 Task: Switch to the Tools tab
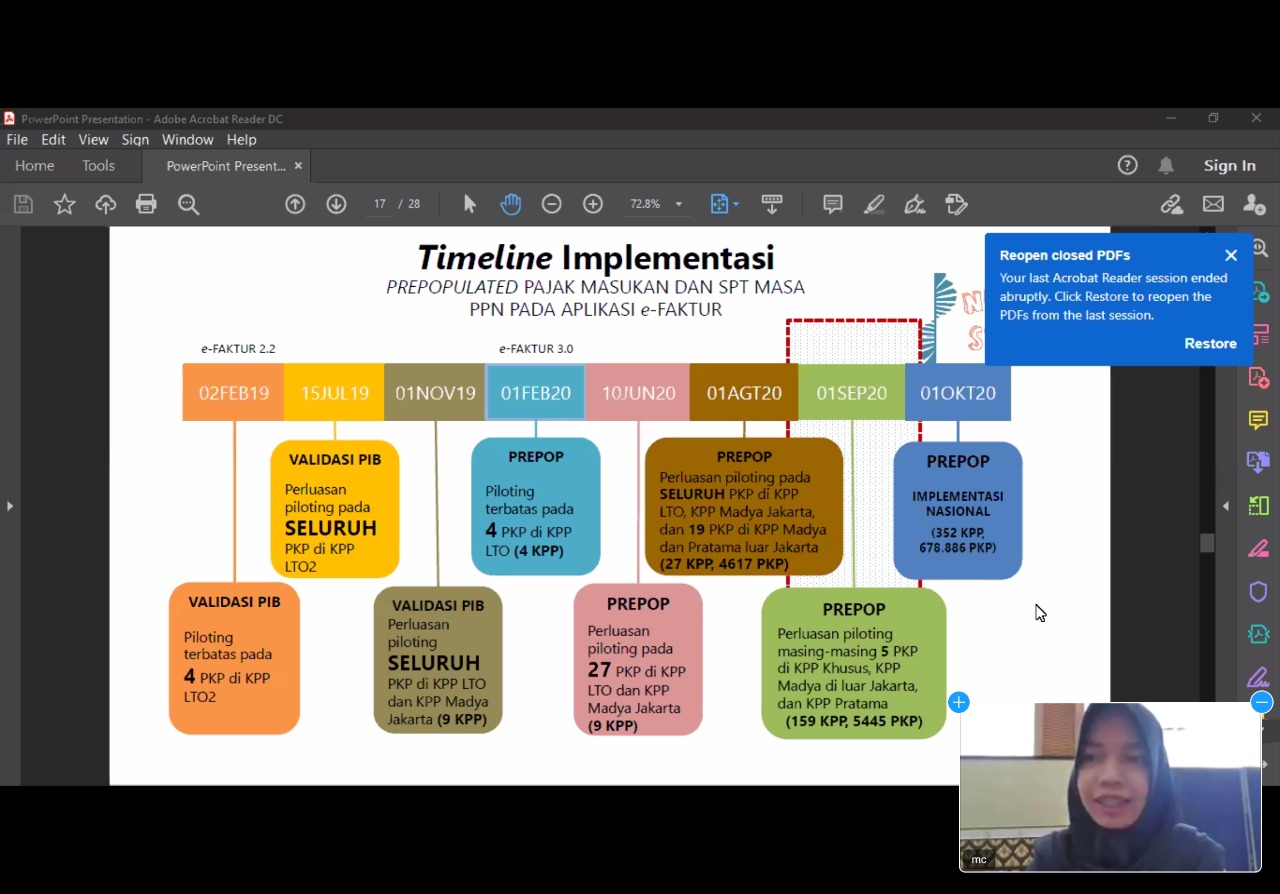pyautogui.click(x=98, y=166)
